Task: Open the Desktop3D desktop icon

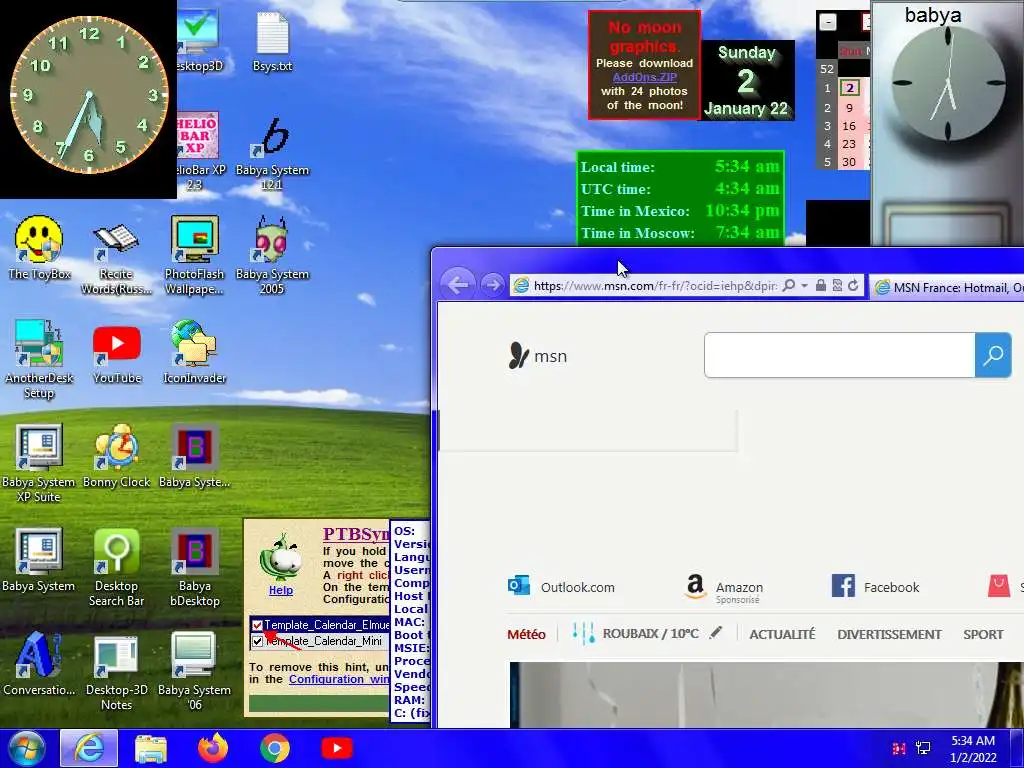Action: pyautogui.click(x=199, y=39)
